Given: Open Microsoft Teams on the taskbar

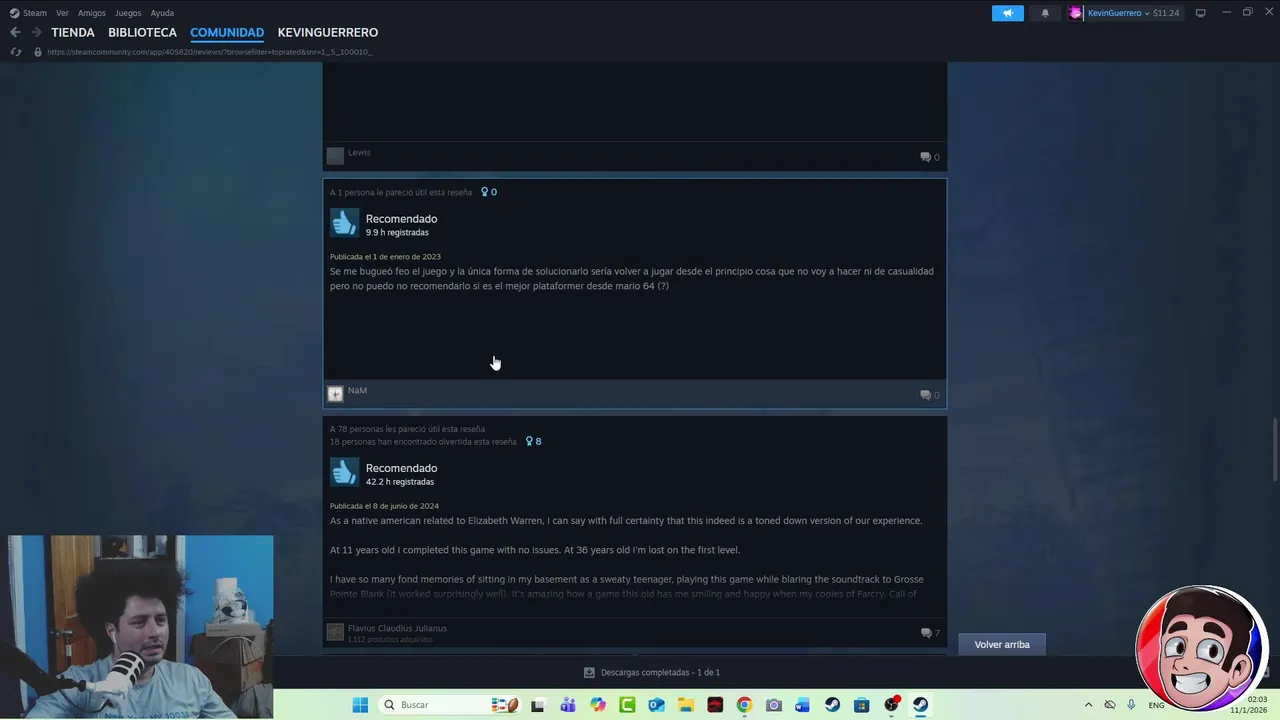Looking at the screenshot, I should [x=568, y=705].
